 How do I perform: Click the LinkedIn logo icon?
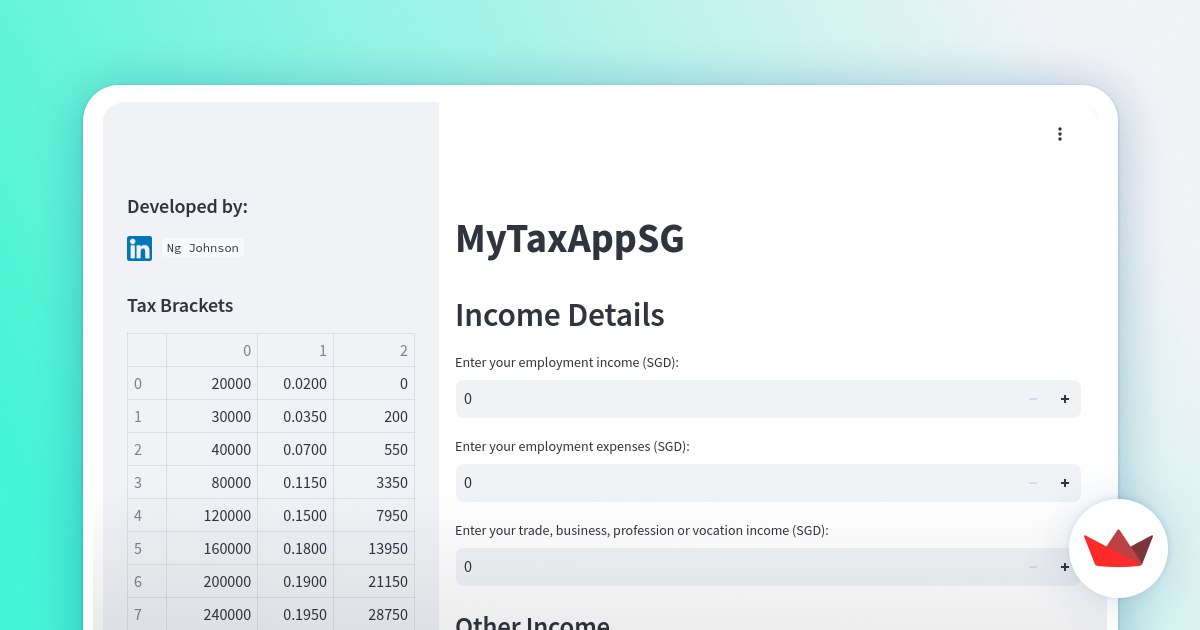139,248
